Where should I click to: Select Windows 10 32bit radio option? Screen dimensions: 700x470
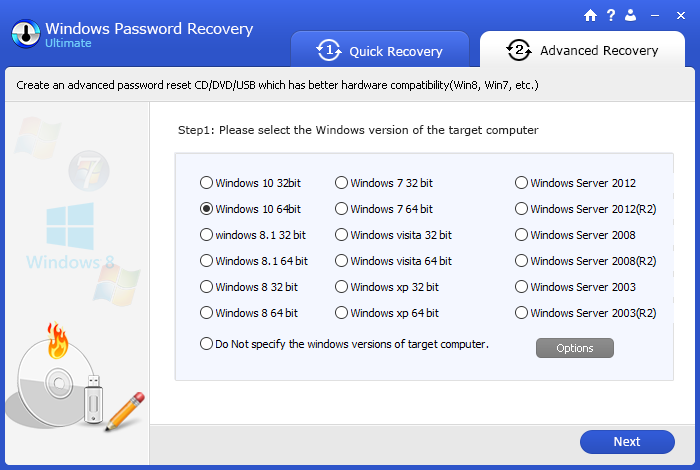tap(250, 183)
